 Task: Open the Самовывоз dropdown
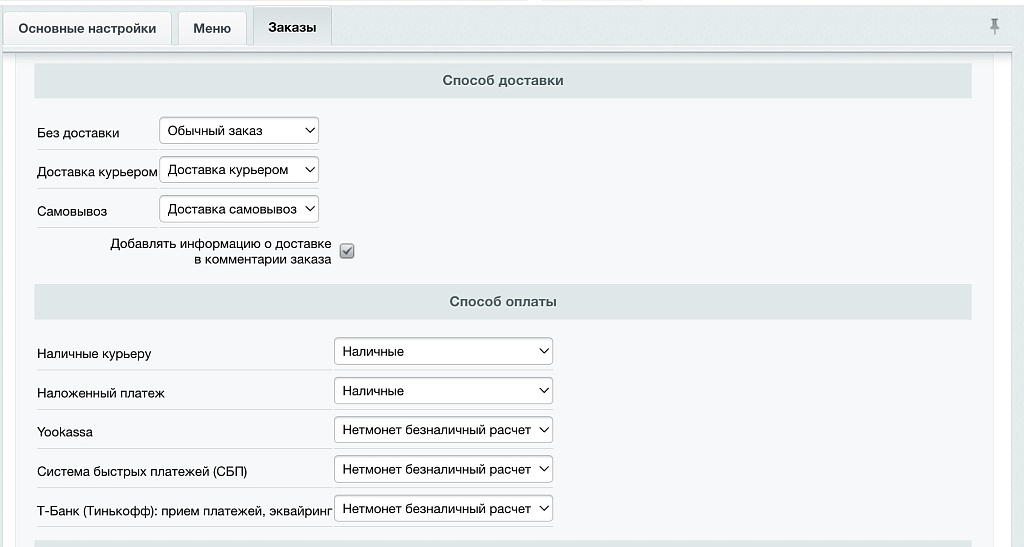(x=239, y=209)
